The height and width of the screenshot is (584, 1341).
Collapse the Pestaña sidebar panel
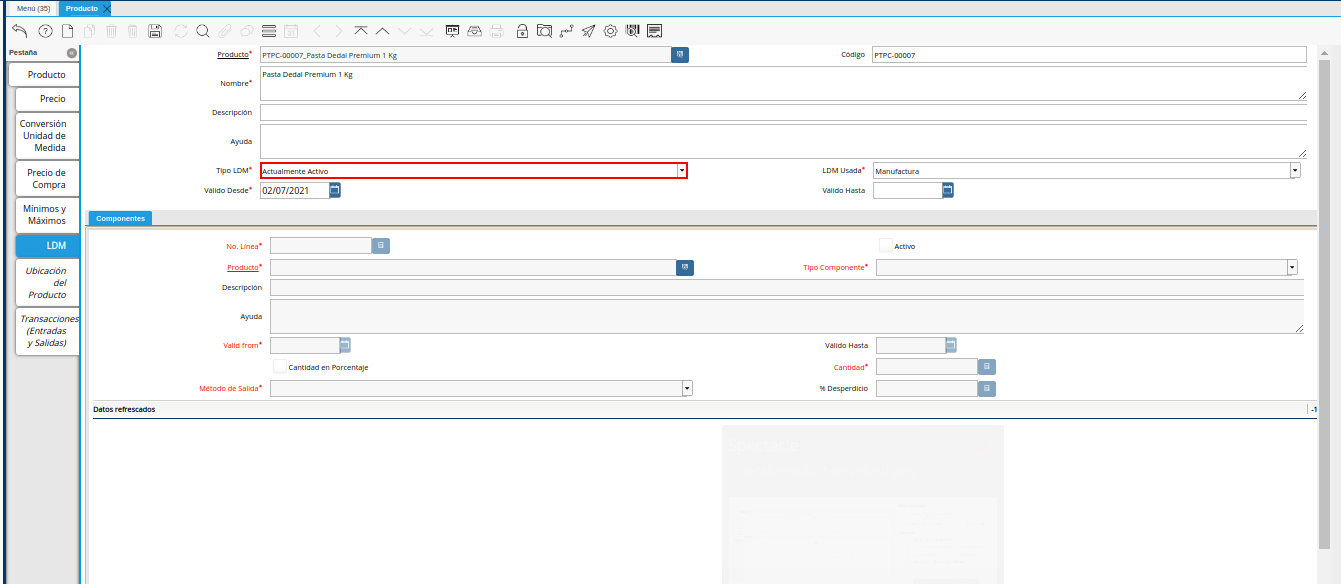point(72,52)
